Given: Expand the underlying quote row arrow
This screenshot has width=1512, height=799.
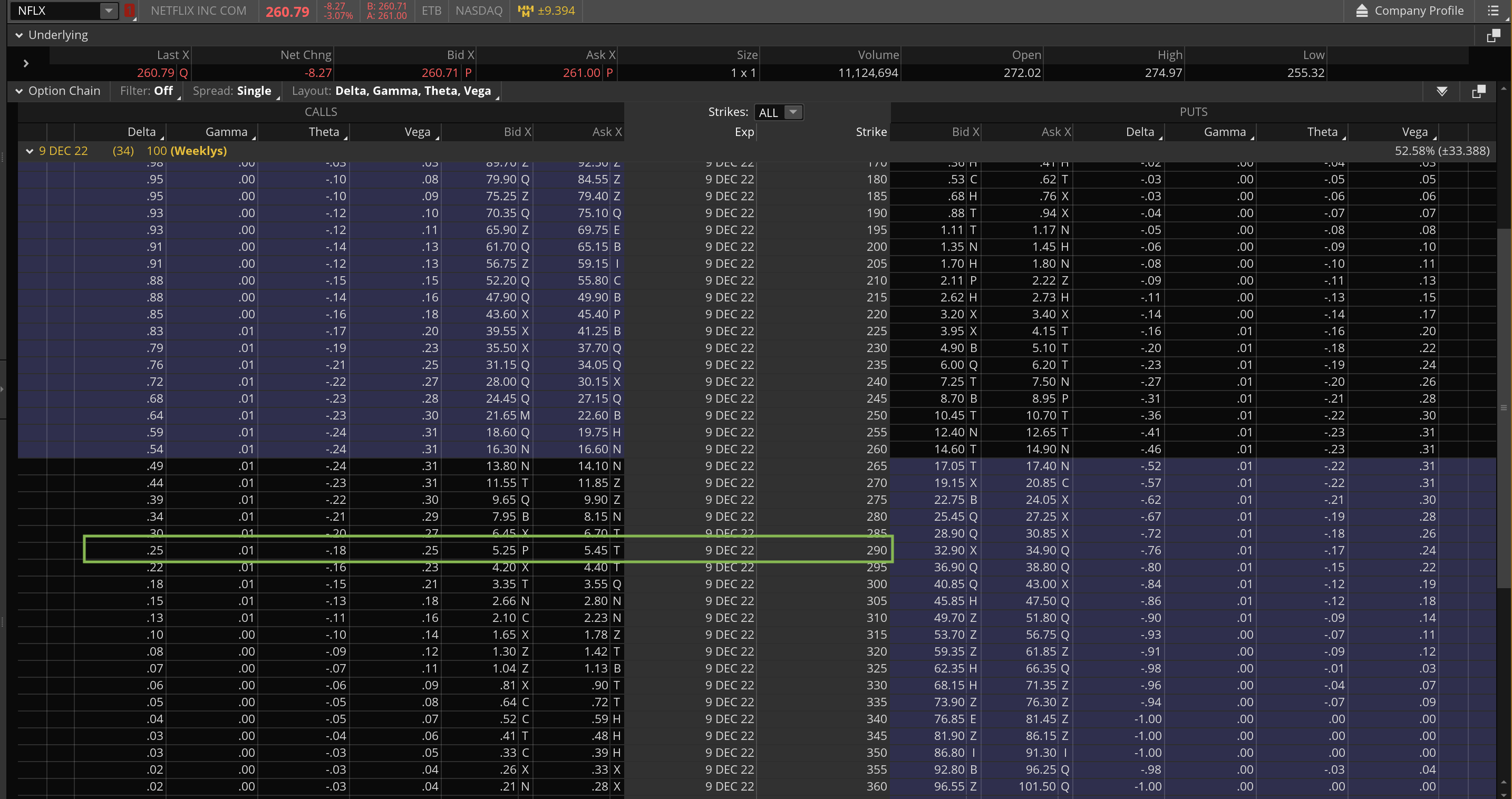Looking at the screenshot, I should click(26, 63).
